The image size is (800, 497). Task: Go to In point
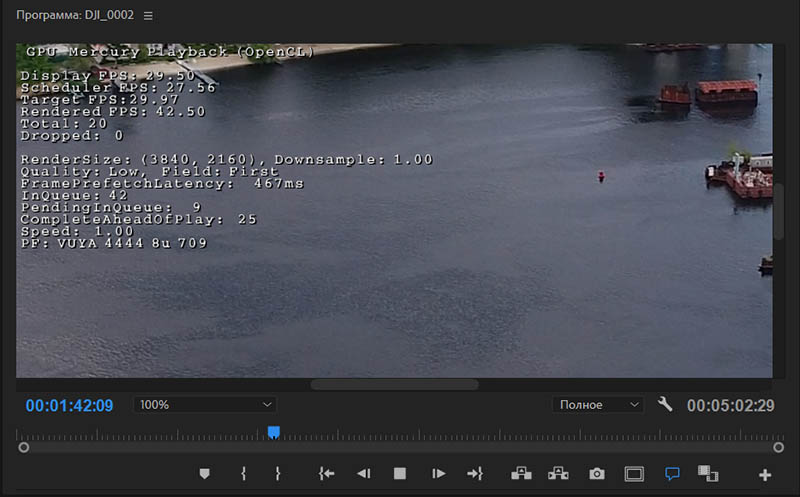click(327, 474)
